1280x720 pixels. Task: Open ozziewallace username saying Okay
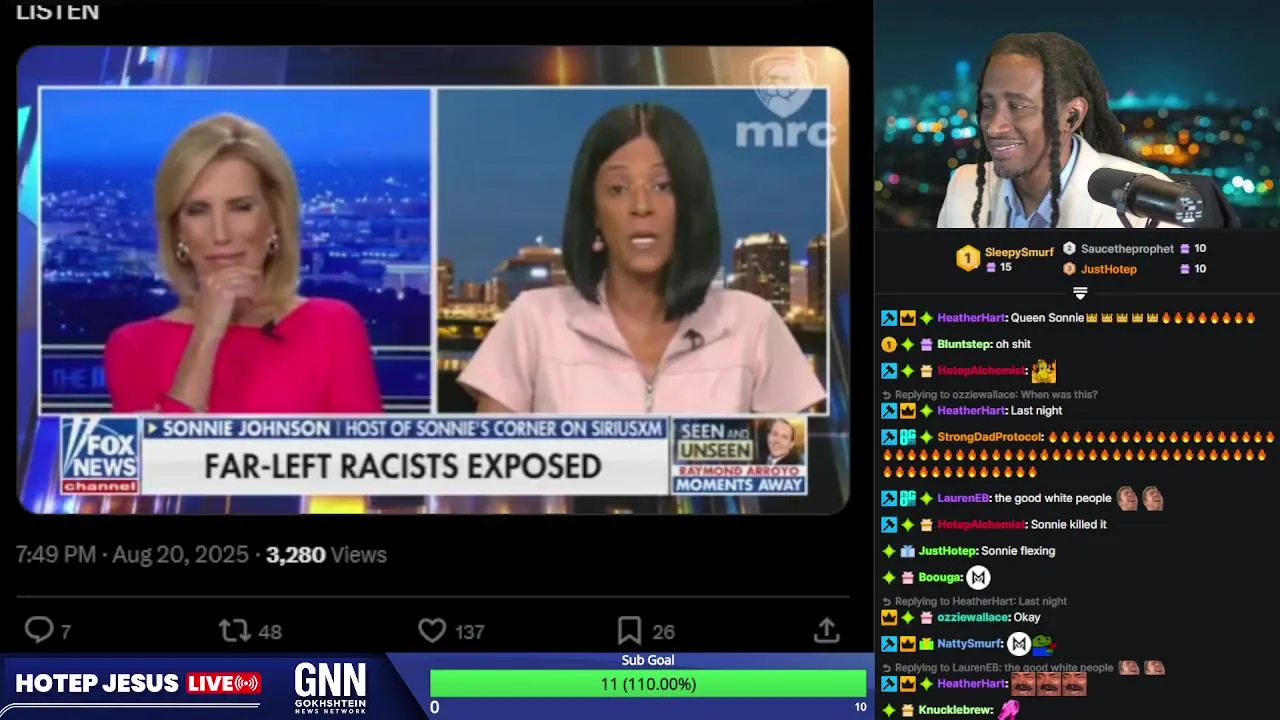pos(973,617)
